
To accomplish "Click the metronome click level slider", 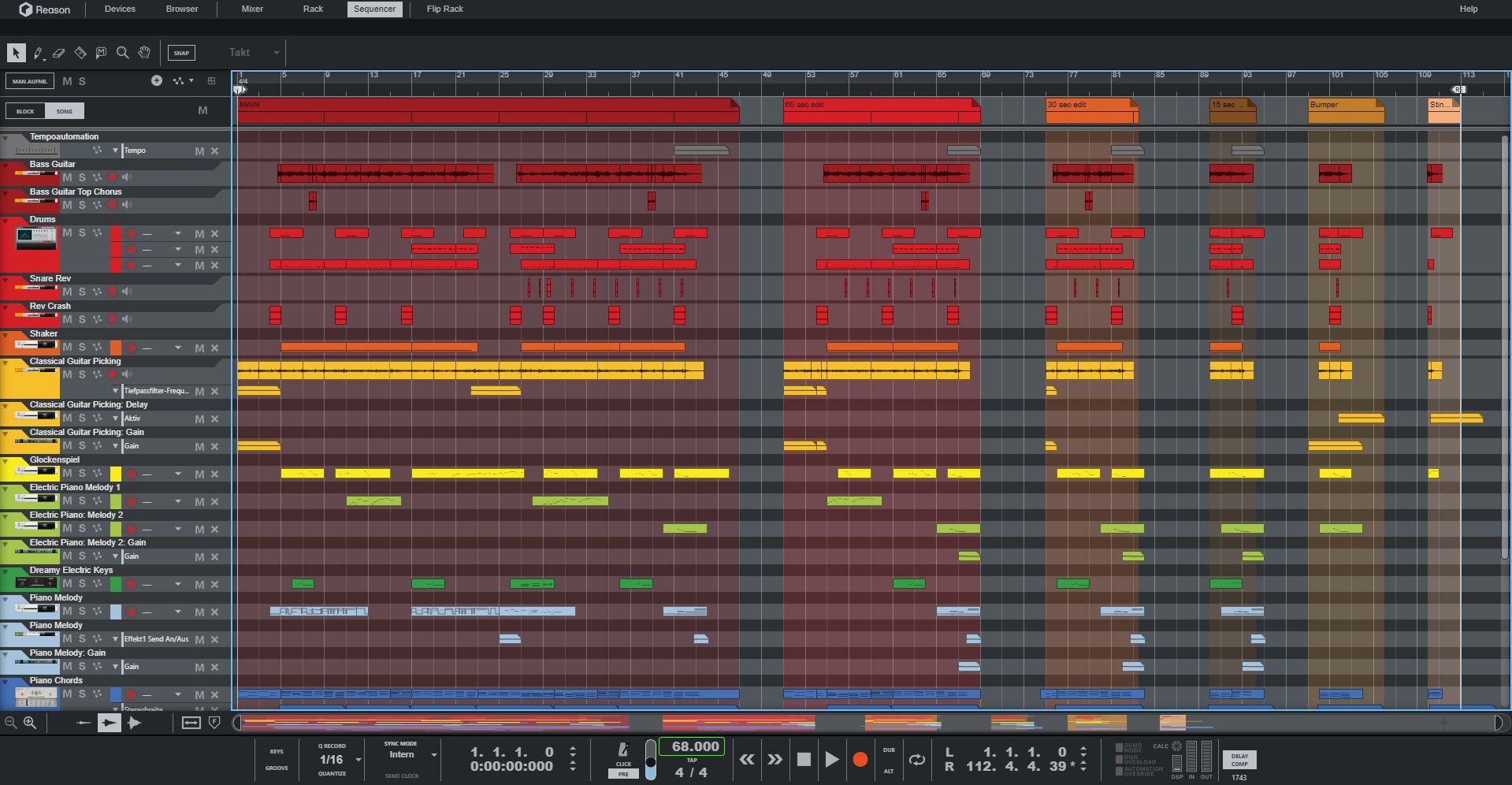I will 650,760.
